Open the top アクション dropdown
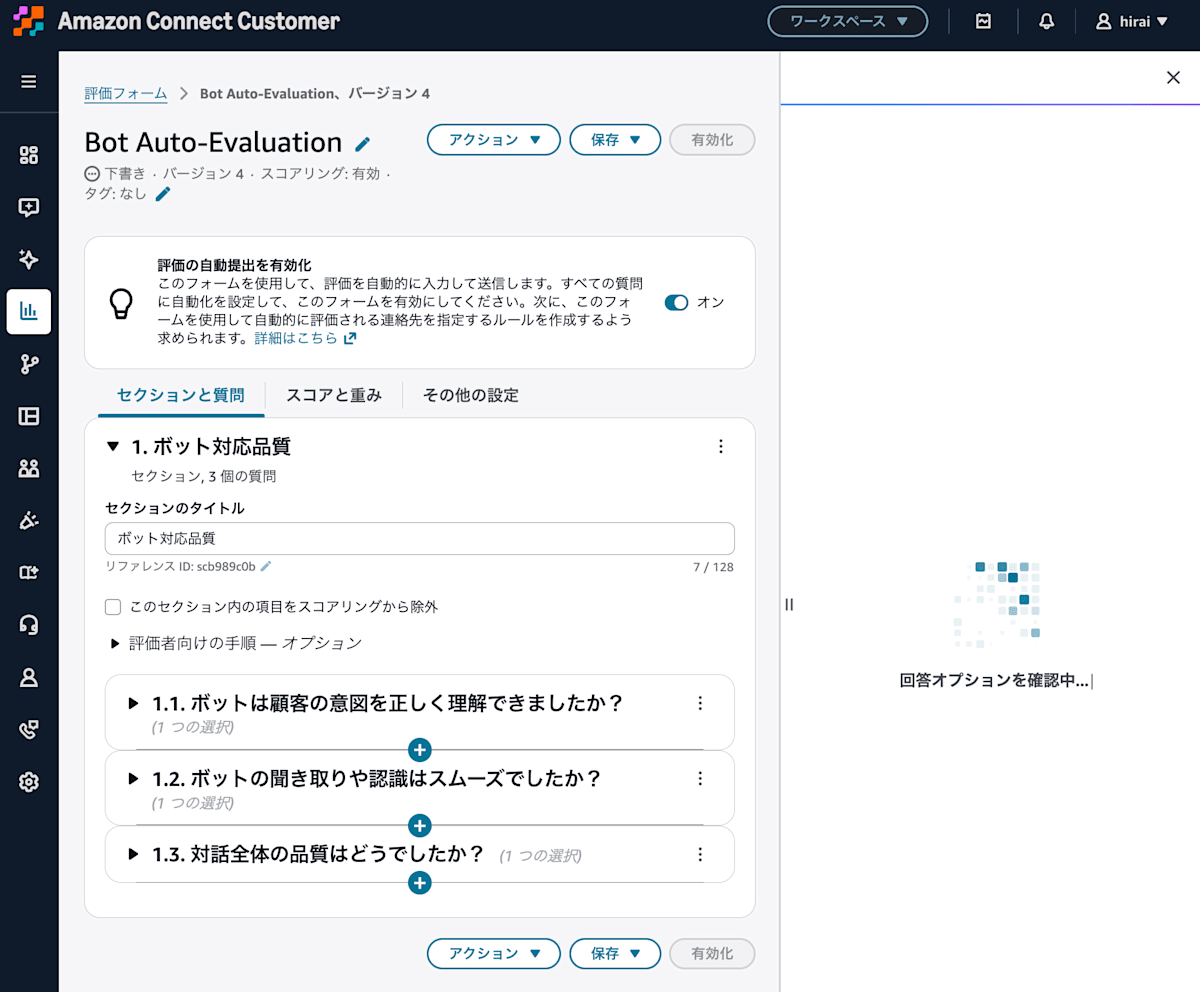The height and width of the screenshot is (992, 1200). coord(494,140)
